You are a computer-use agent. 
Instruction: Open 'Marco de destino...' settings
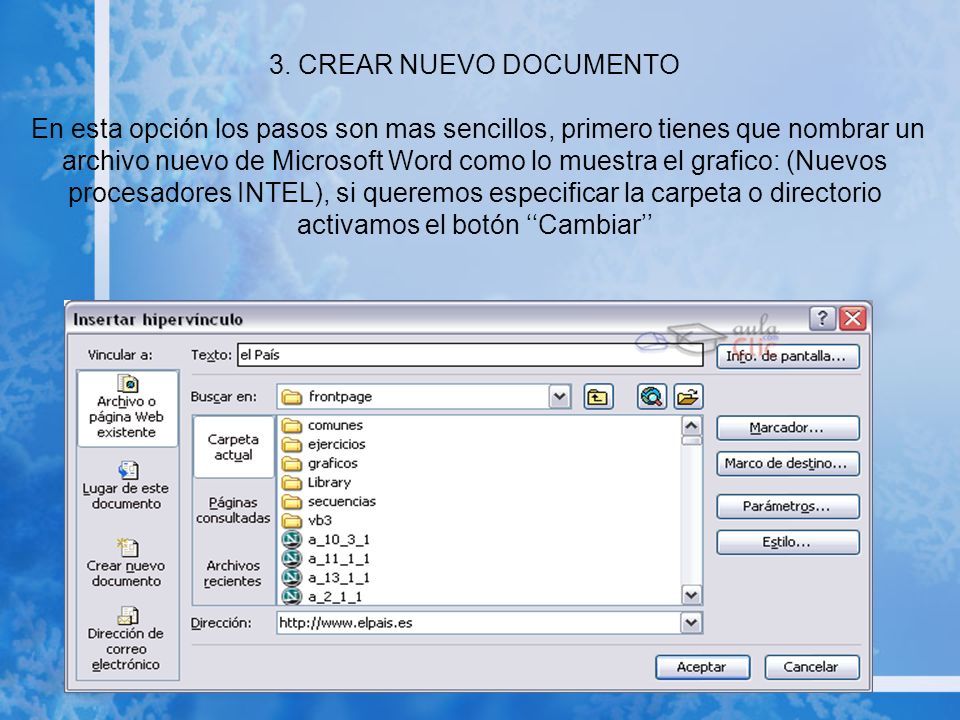coord(788,463)
